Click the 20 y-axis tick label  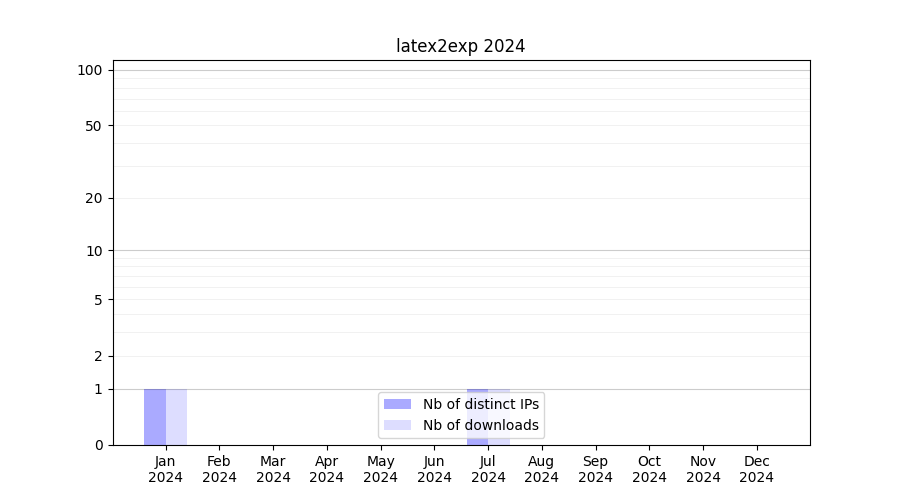pyautogui.click(x=94, y=198)
